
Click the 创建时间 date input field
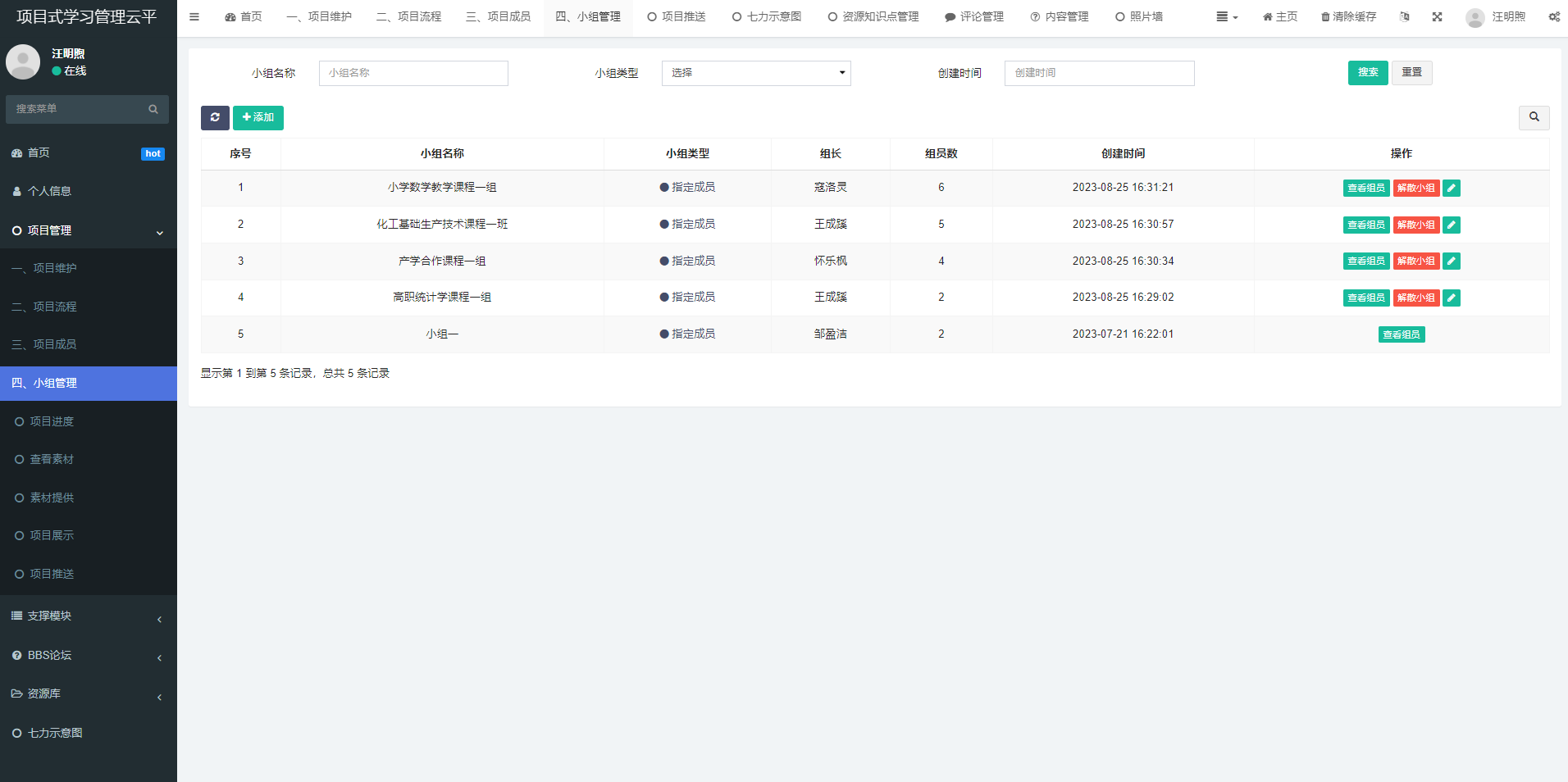(1098, 73)
